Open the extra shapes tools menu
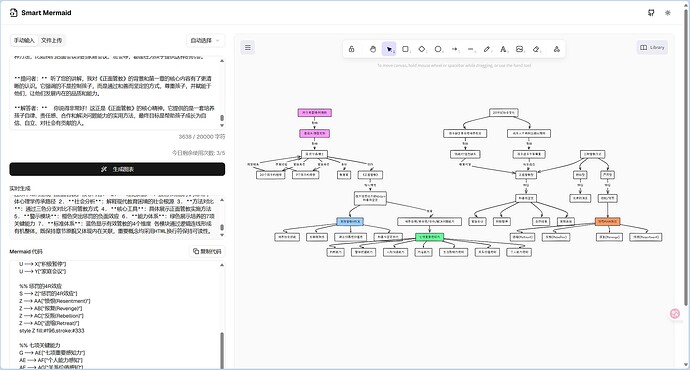The image size is (690, 370). (x=557, y=49)
